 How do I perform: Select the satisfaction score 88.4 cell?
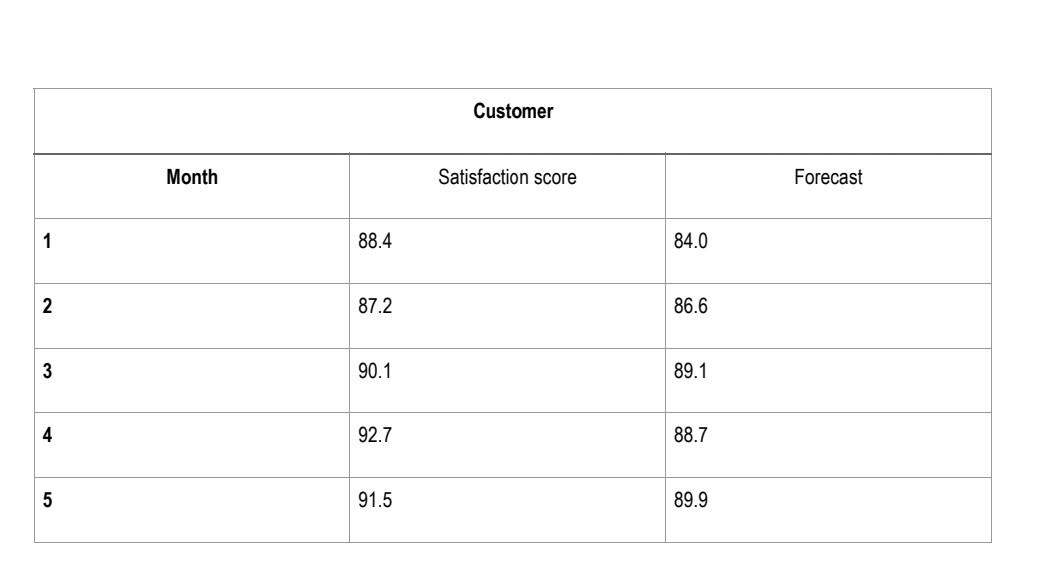(507, 251)
